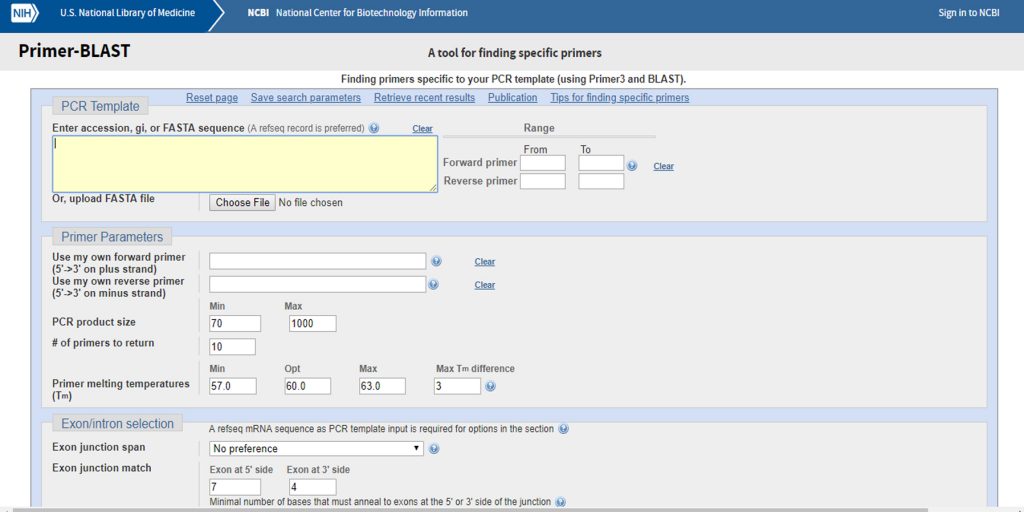Image resolution: width=1024 pixels, height=512 pixels.
Task: Go to NCBI National Center for Biotechnology Information
Action: coord(357,13)
